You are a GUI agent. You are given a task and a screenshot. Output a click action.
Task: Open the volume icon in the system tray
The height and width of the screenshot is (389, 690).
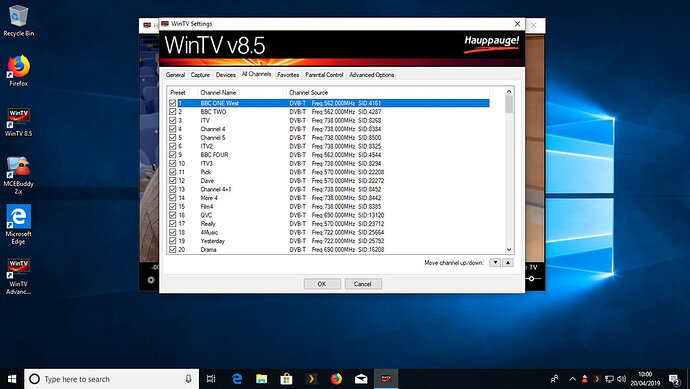click(x=621, y=379)
